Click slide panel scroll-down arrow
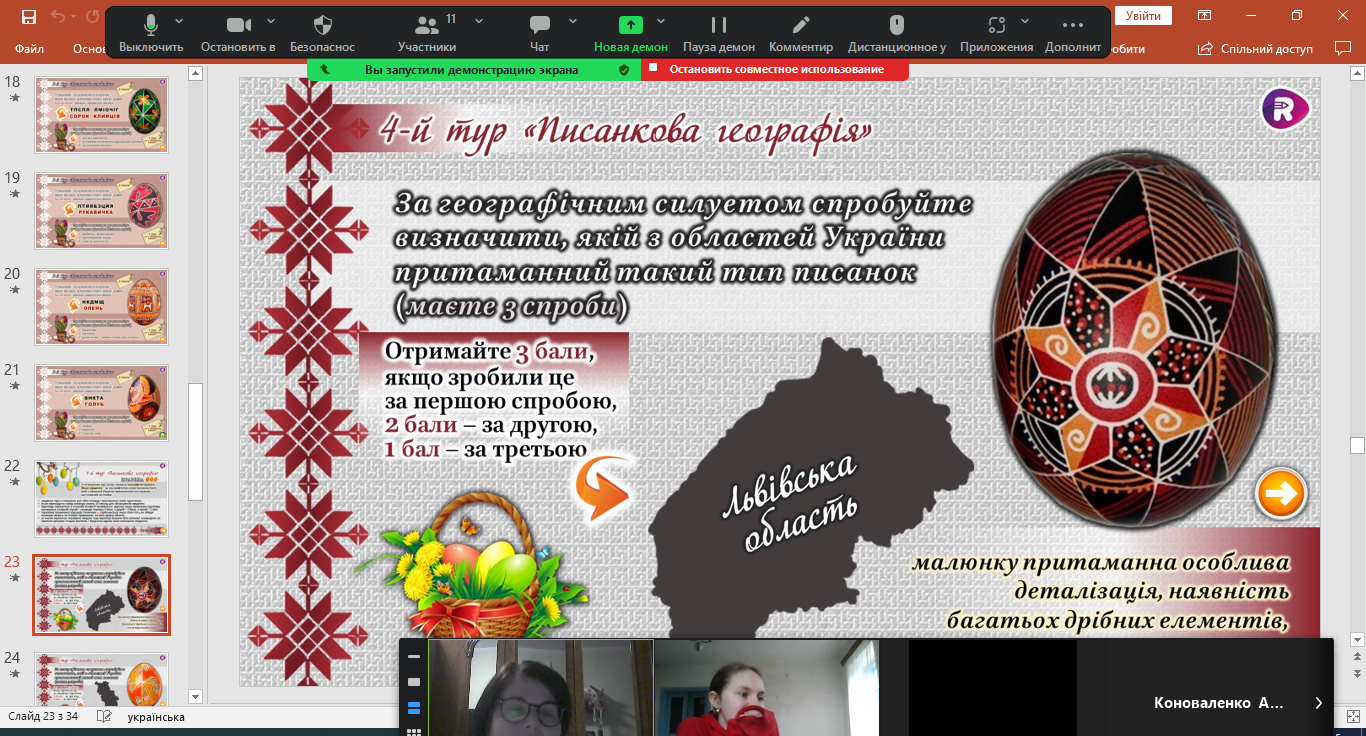 (196, 696)
